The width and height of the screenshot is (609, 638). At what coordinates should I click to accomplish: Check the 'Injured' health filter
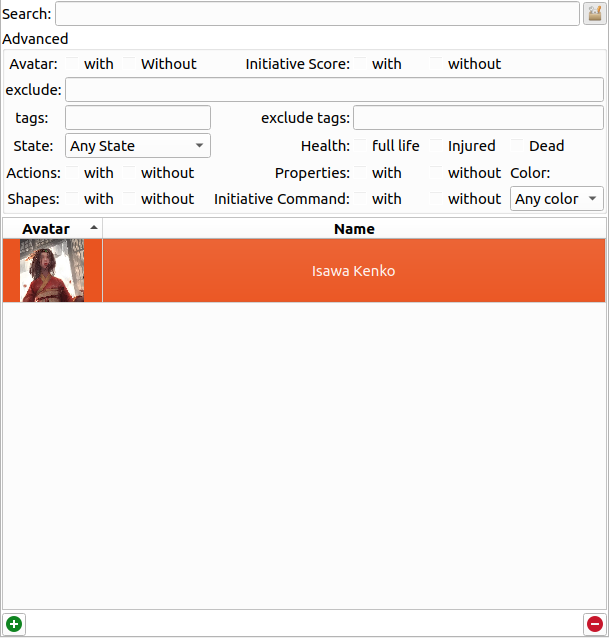coord(437,146)
